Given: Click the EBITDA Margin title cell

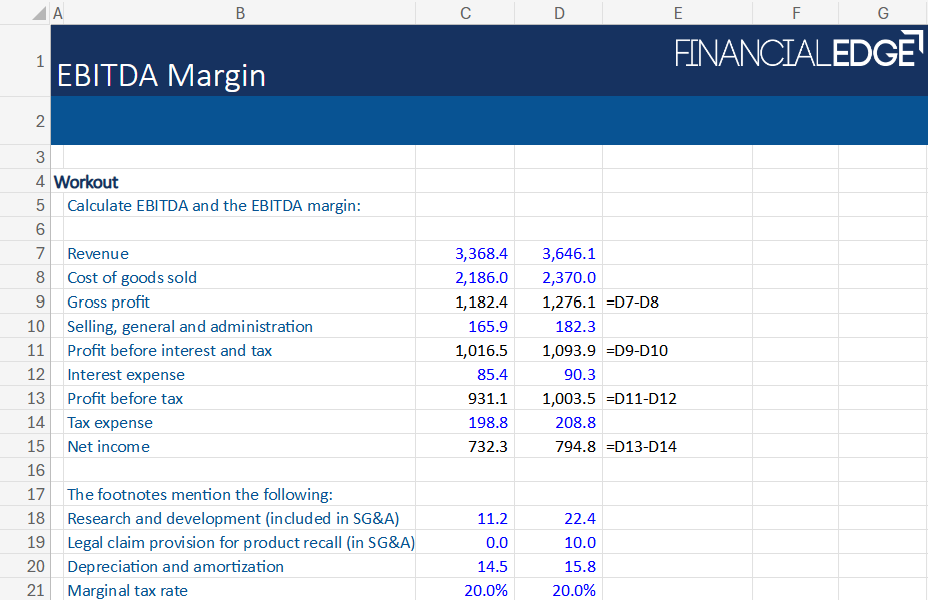Looking at the screenshot, I should (x=161, y=75).
